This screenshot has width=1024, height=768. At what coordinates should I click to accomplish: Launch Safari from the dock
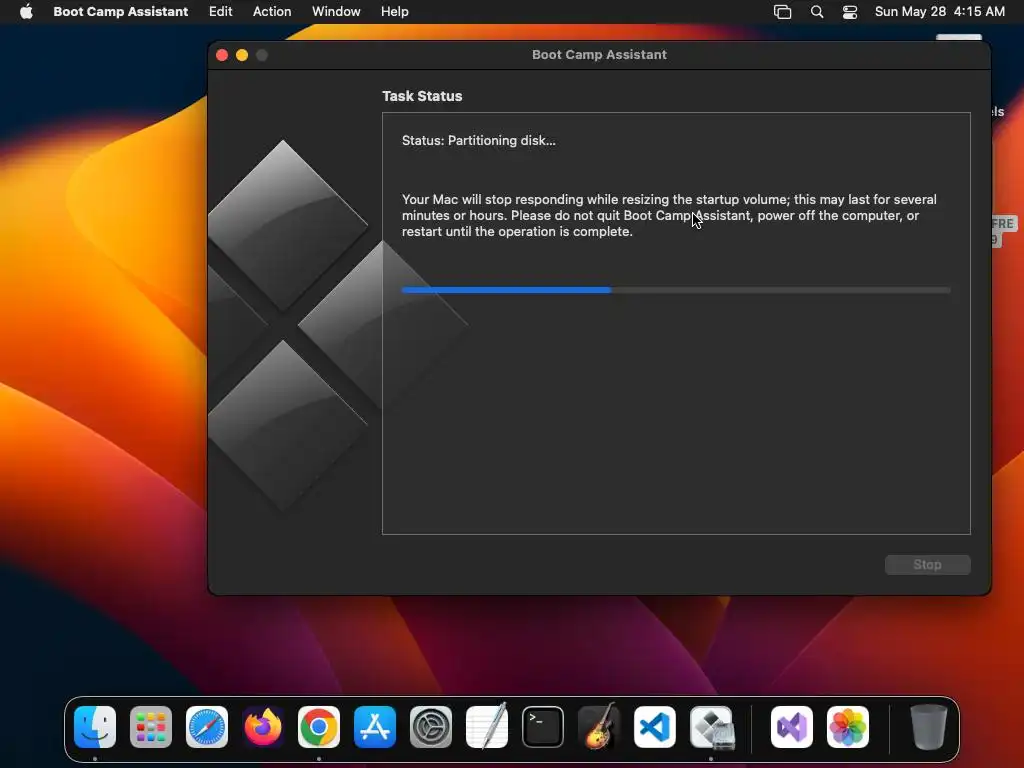(x=207, y=727)
